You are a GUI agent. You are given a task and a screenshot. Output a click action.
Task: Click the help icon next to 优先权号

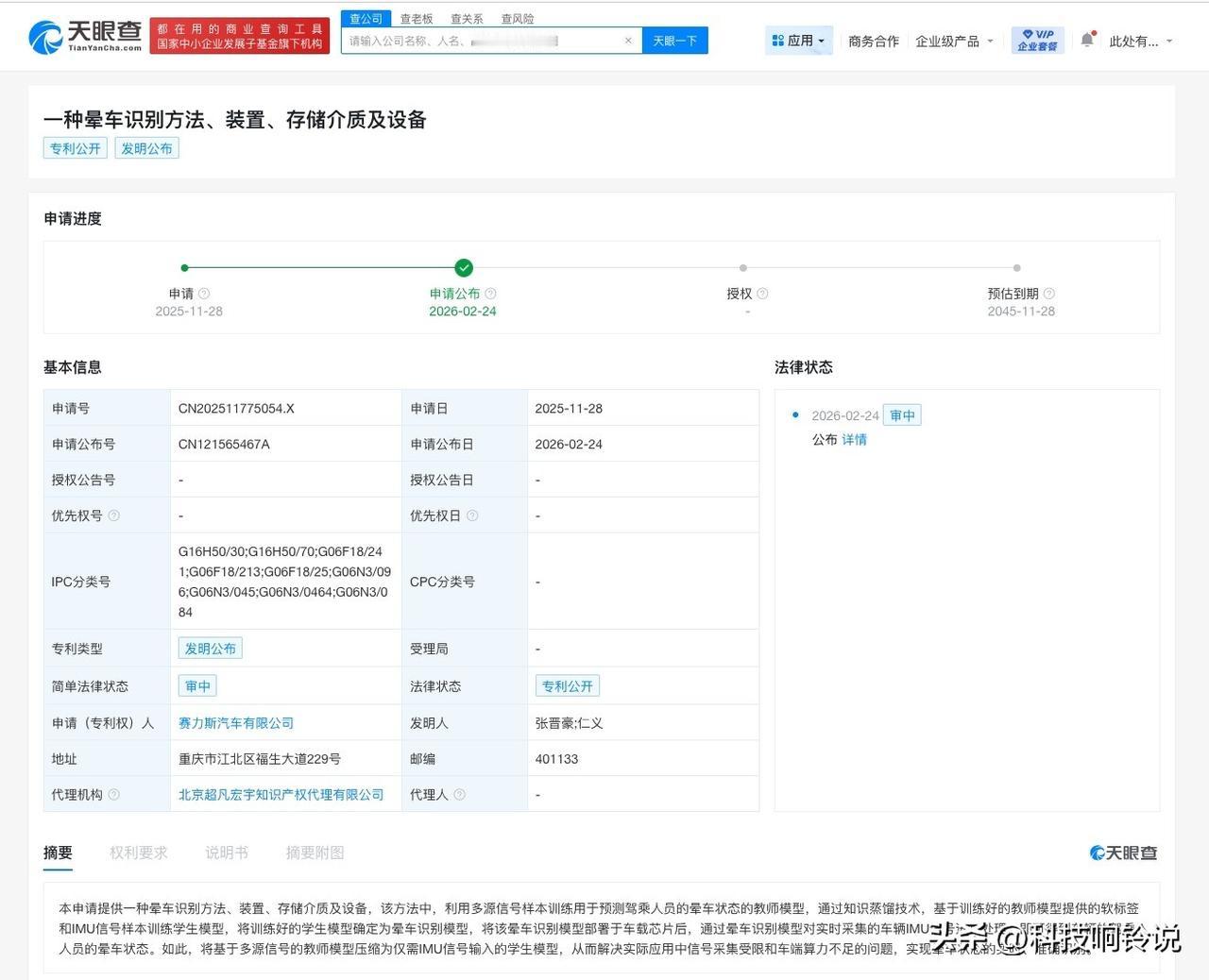click(114, 515)
